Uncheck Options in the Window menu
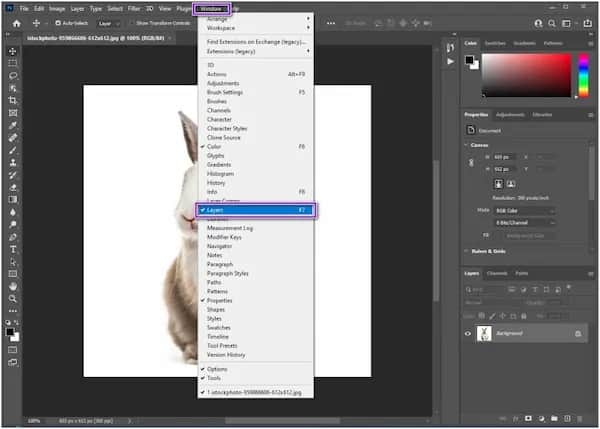The image size is (600, 429). tap(256, 369)
